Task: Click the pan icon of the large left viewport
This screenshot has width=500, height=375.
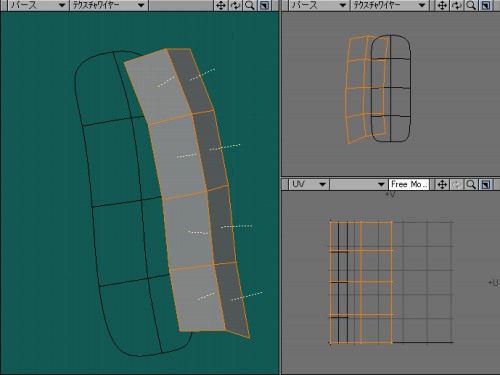Action: [x=221, y=5]
